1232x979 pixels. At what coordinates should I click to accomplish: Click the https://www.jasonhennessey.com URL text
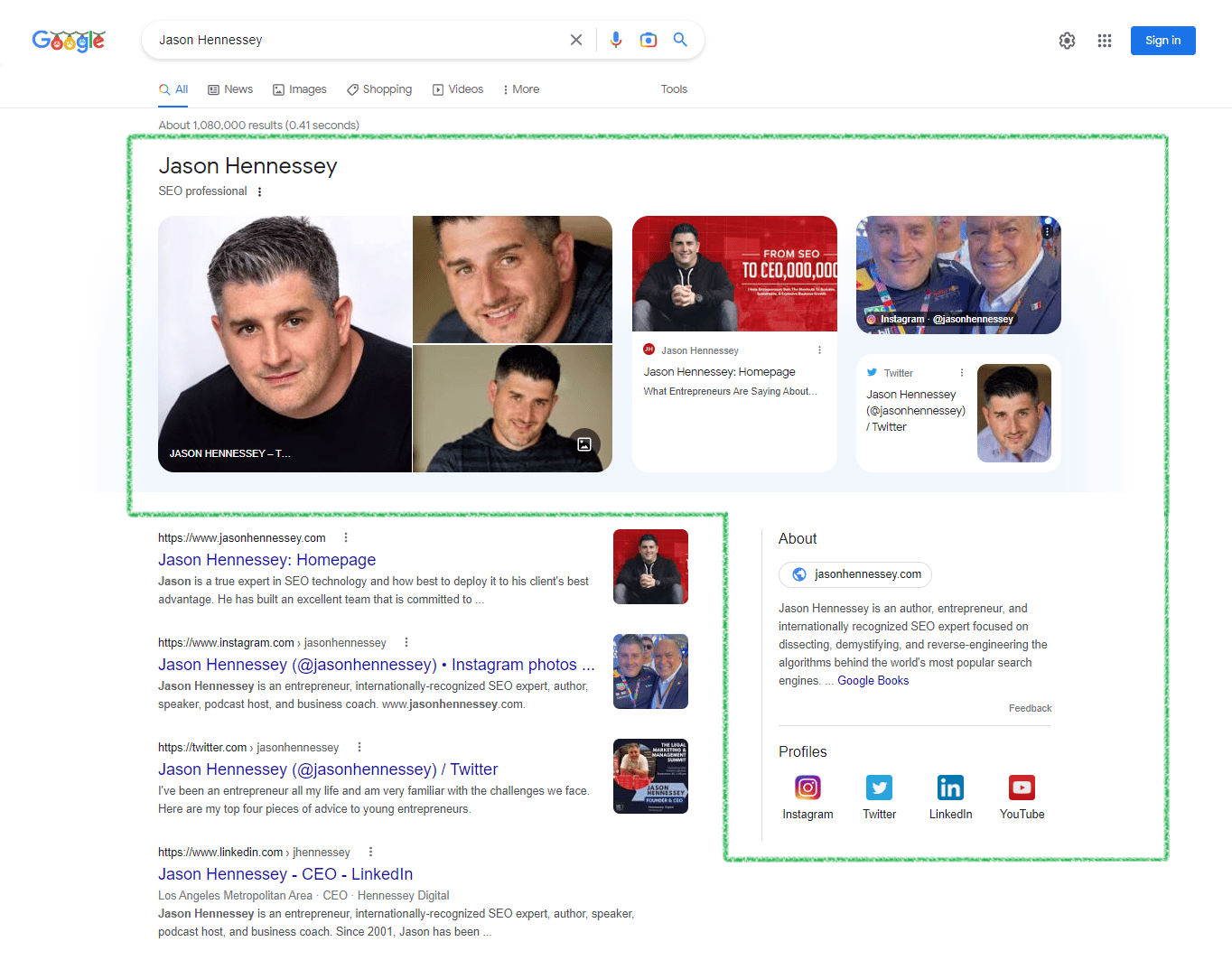coord(241,537)
